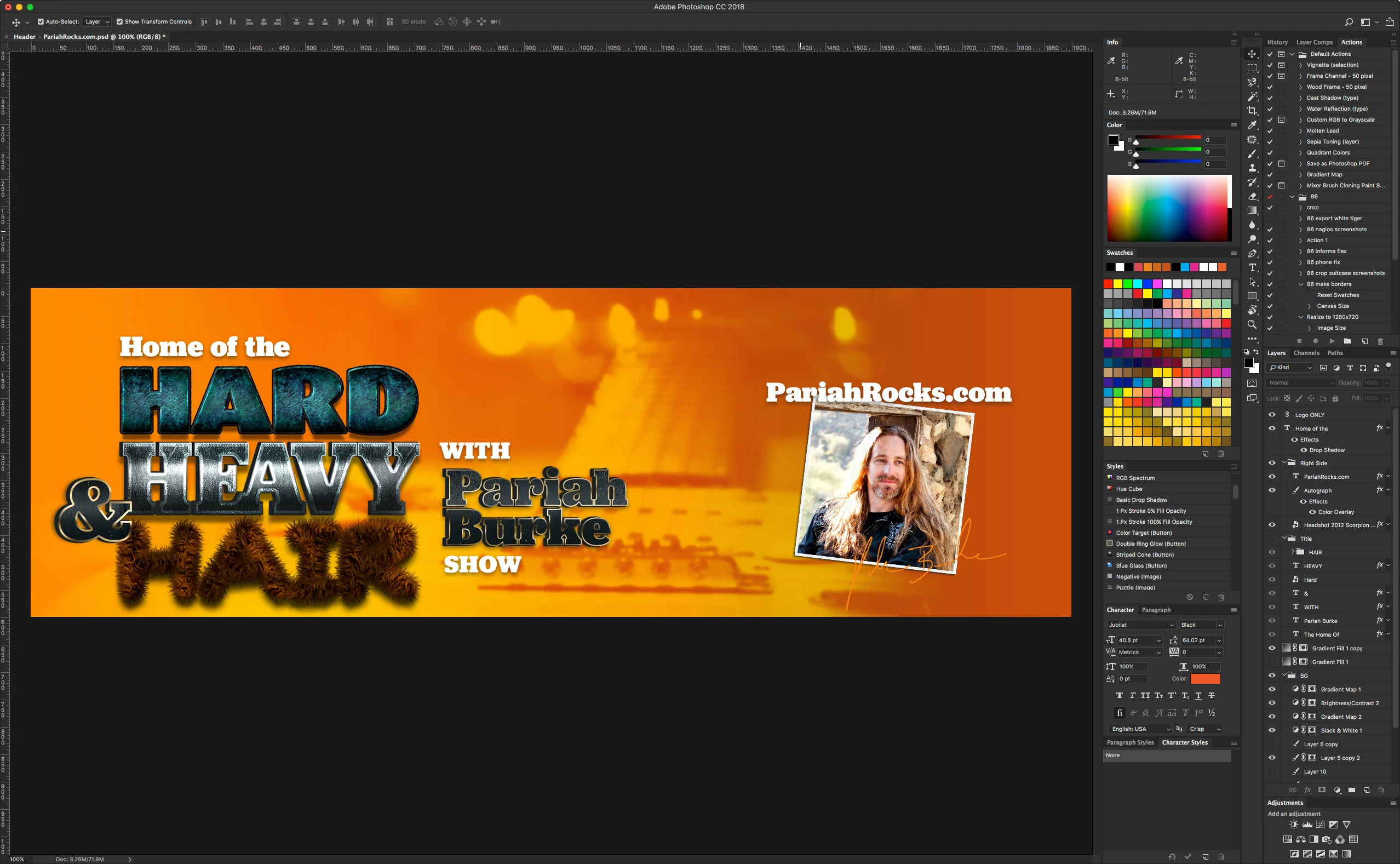The image size is (1400, 864).
Task: Select the Gradient tool
Action: click(1252, 211)
